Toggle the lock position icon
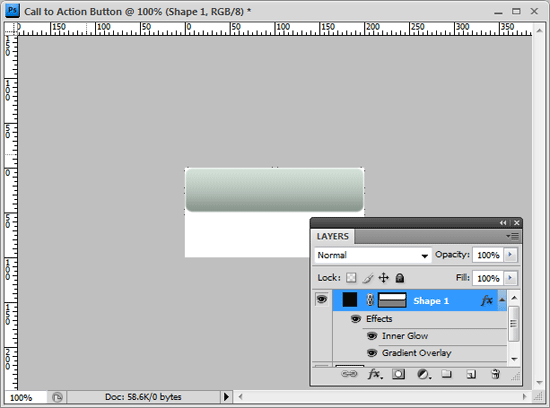550x408 pixels. [x=384, y=278]
